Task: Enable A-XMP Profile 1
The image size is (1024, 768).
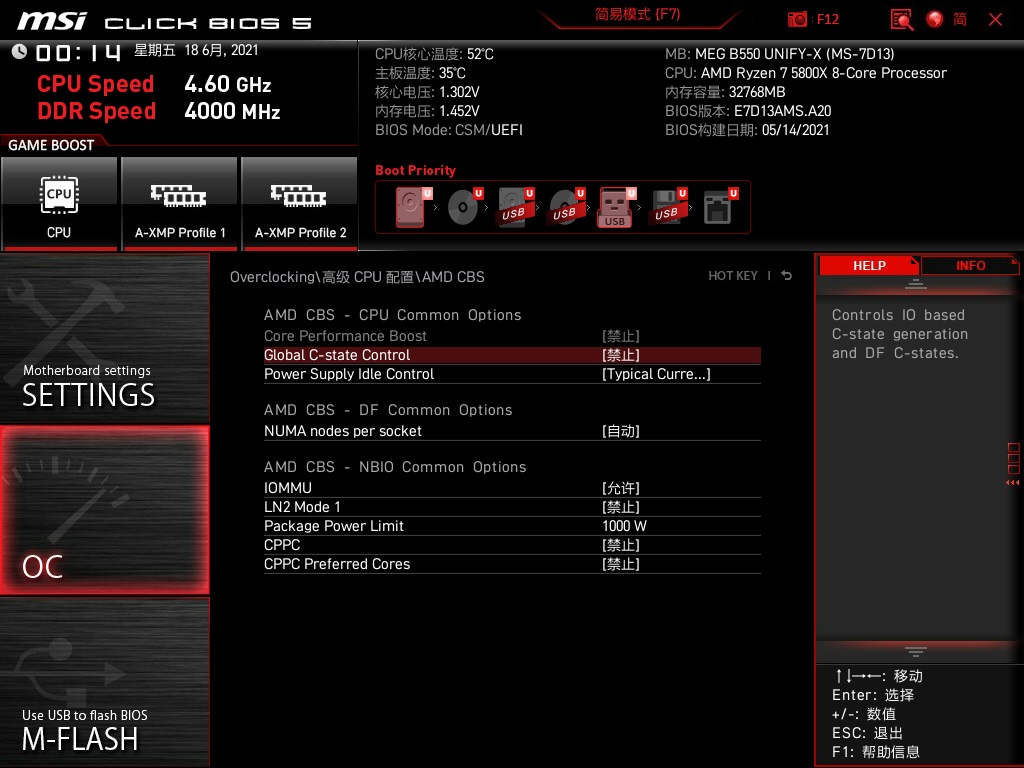Action: [x=180, y=204]
